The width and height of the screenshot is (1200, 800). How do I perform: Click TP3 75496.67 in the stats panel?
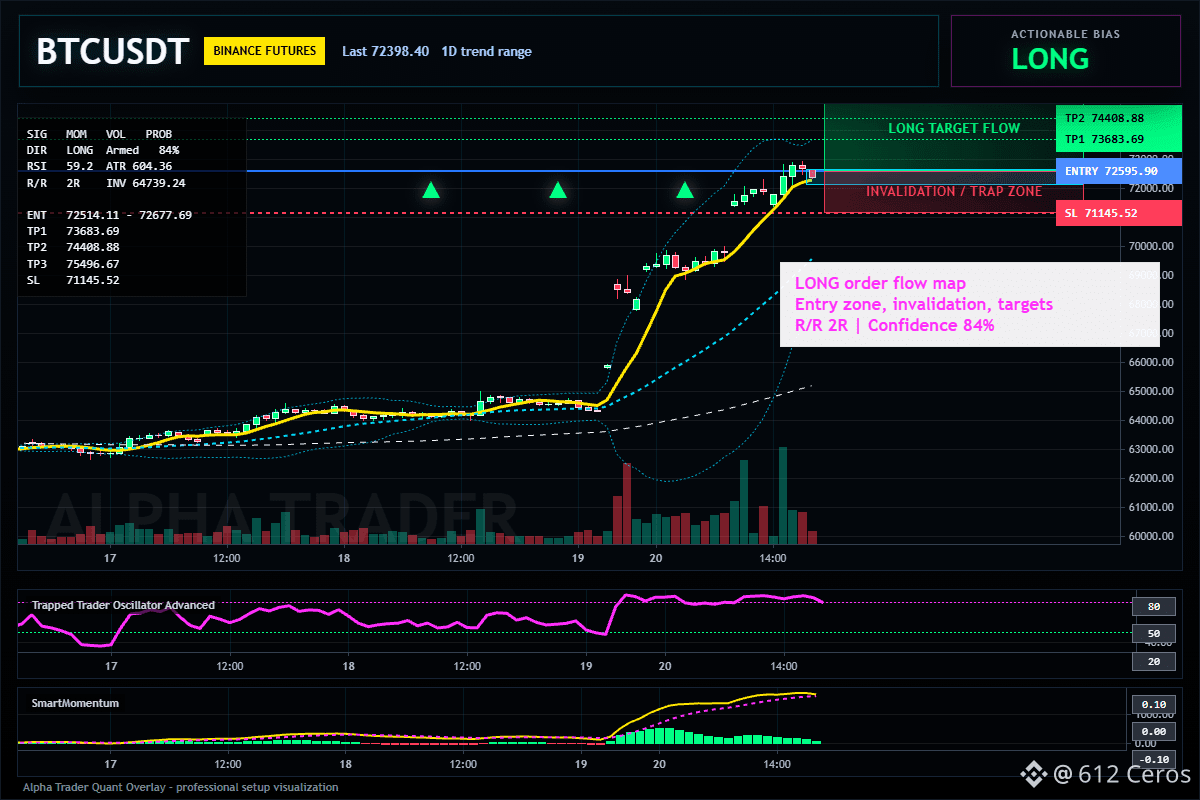click(x=73, y=264)
